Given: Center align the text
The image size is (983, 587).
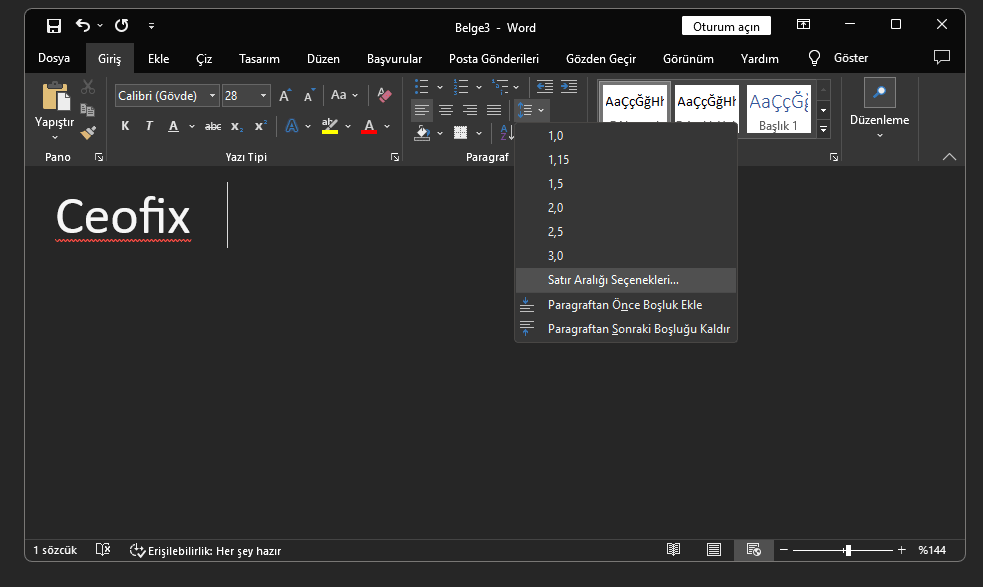Looking at the screenshot, I should tap(446, 110).
